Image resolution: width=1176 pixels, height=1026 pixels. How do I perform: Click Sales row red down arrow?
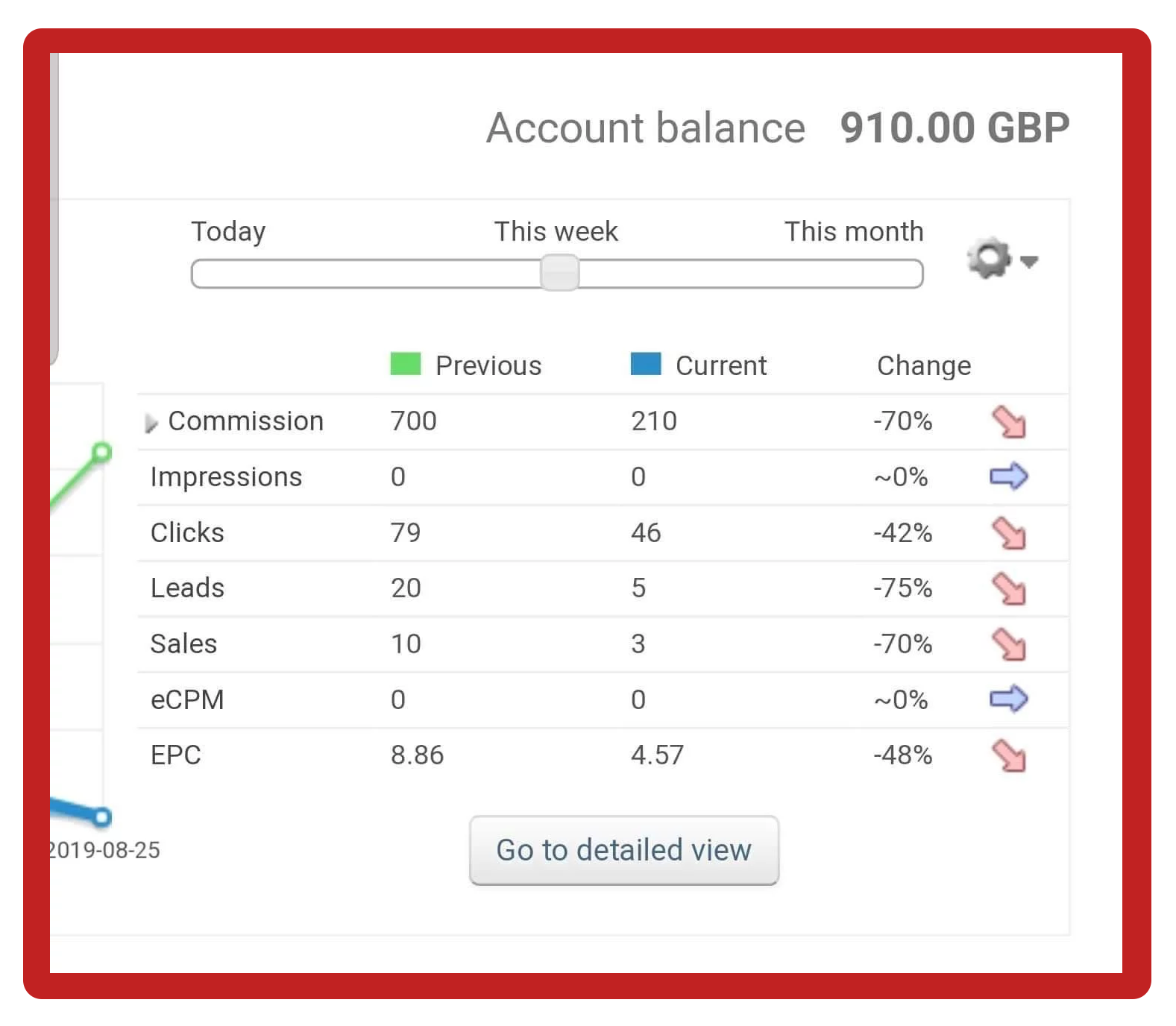pos(1009,644)
